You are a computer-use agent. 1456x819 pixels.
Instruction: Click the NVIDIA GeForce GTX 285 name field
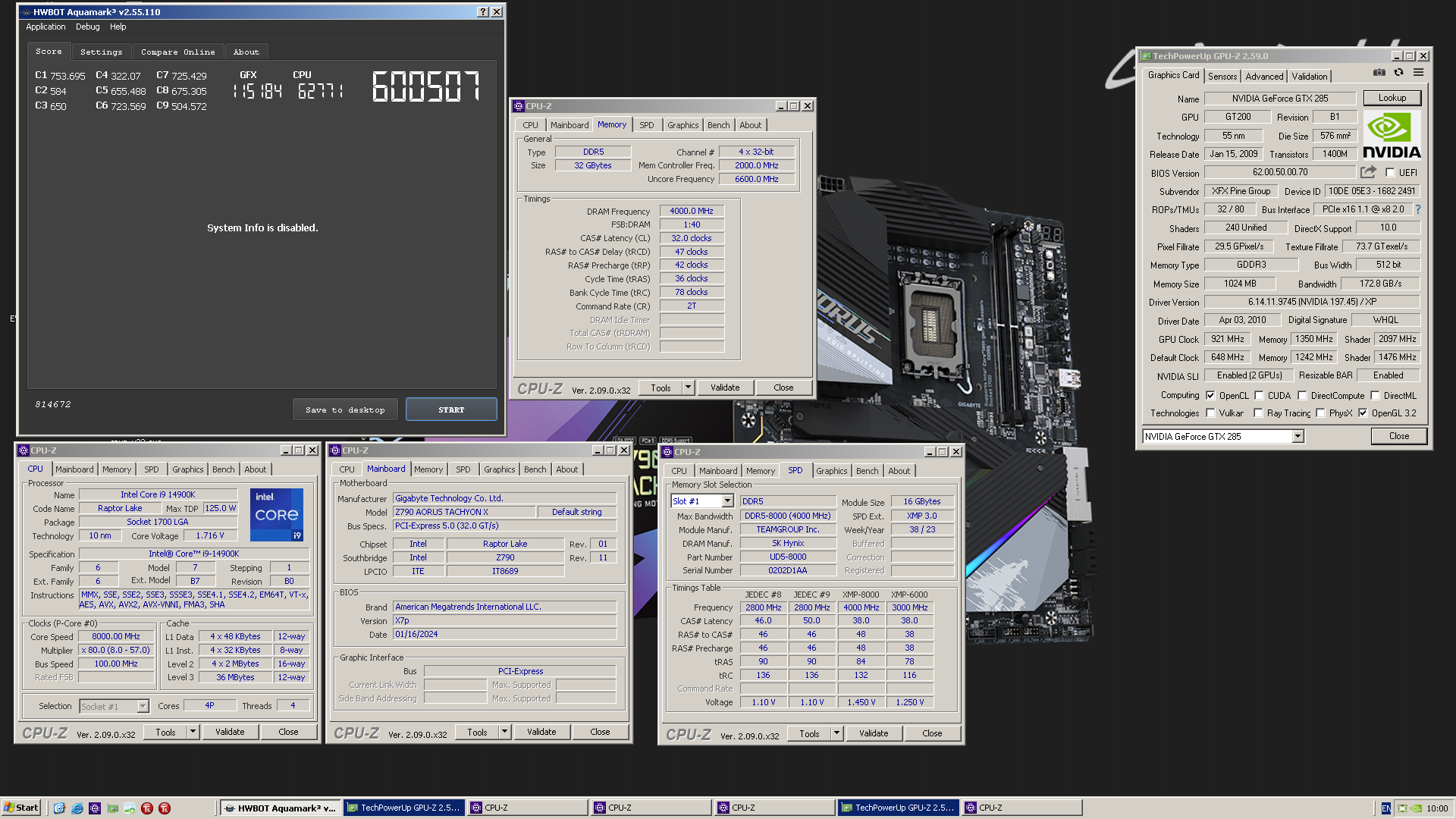pos(1279,99)
